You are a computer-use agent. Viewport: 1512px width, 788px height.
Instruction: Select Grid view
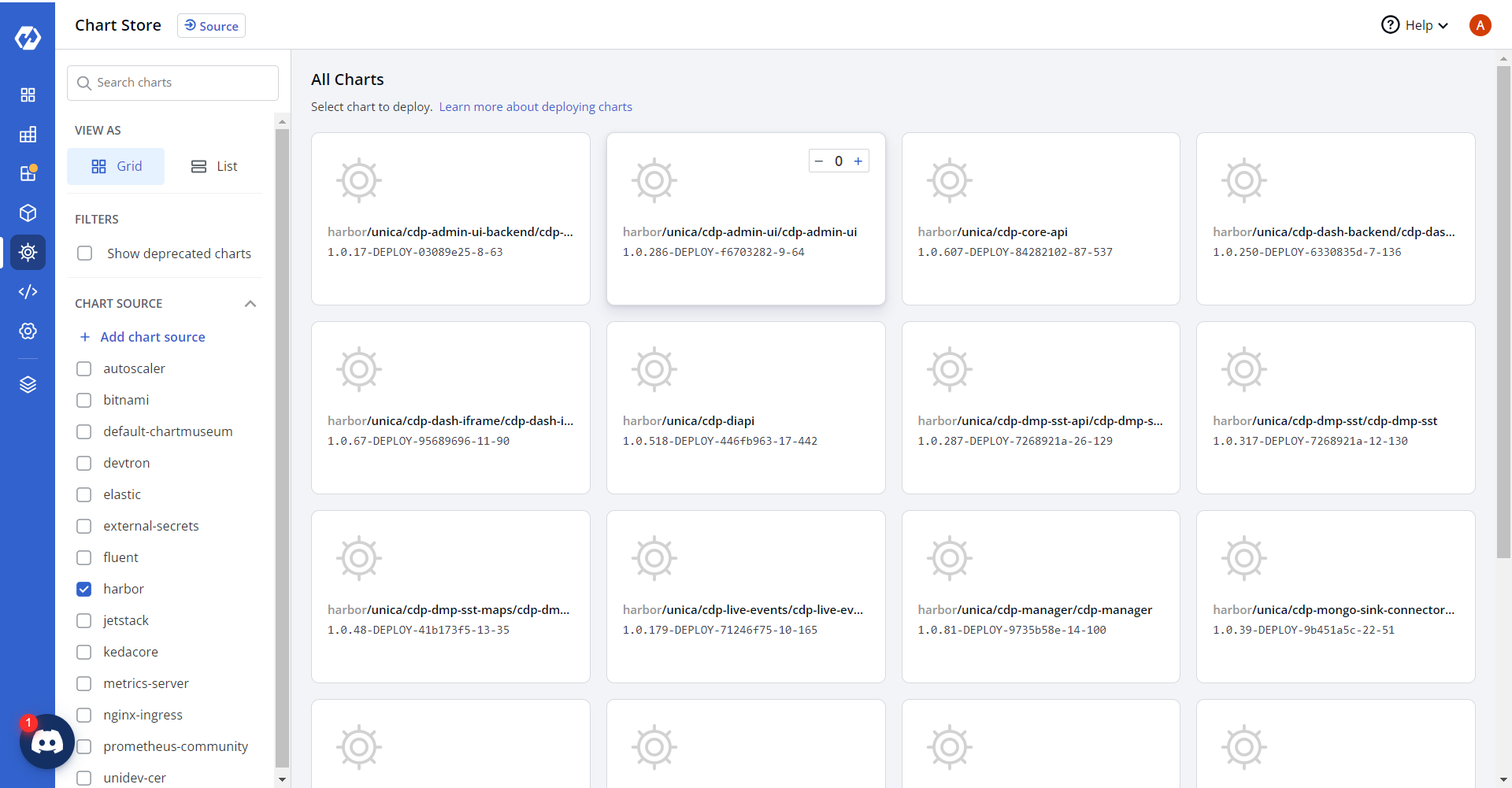coord(117,166)
